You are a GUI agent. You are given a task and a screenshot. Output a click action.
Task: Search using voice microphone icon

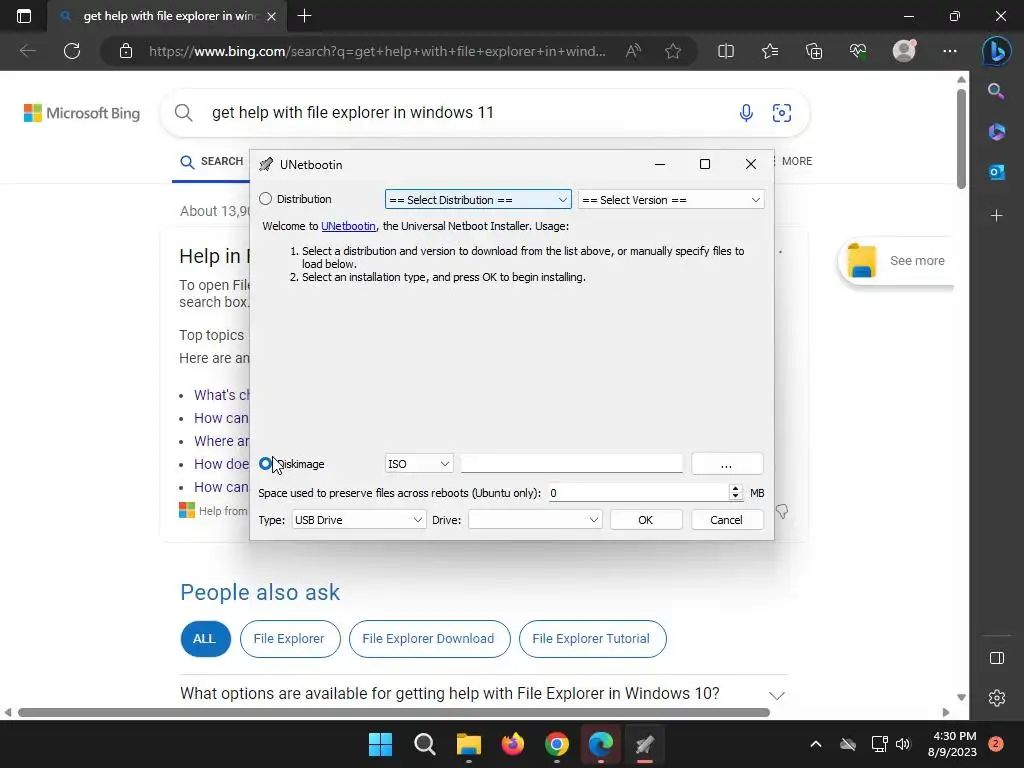point(746,113)
